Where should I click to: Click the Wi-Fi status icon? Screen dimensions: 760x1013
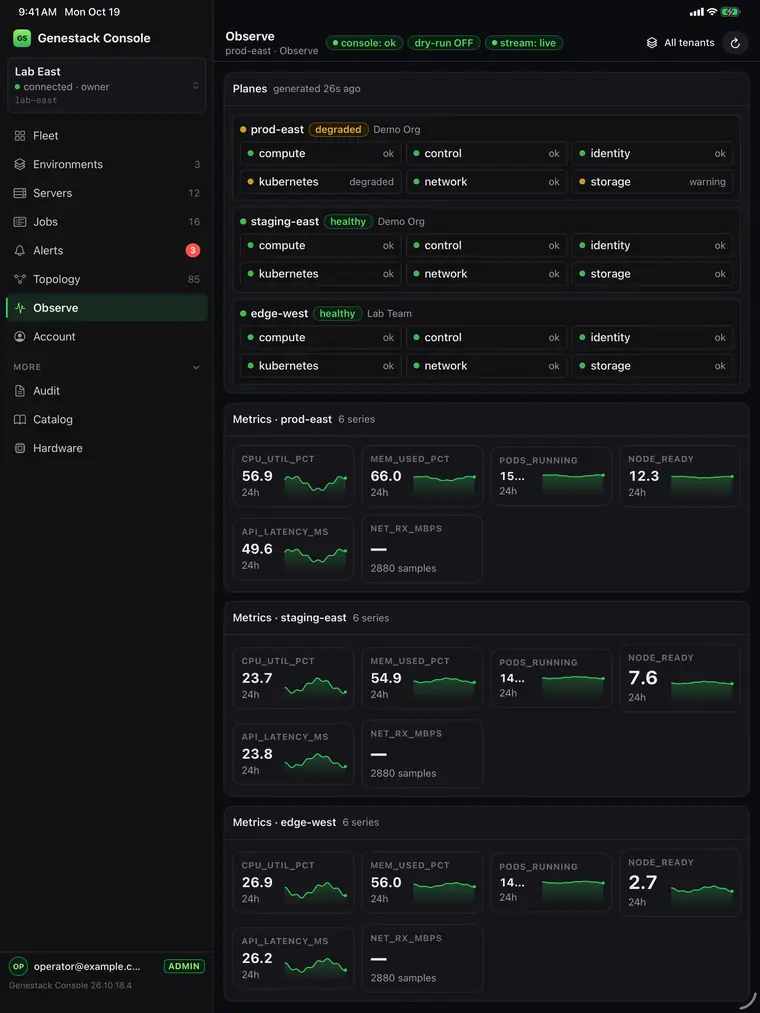point(712,12)
